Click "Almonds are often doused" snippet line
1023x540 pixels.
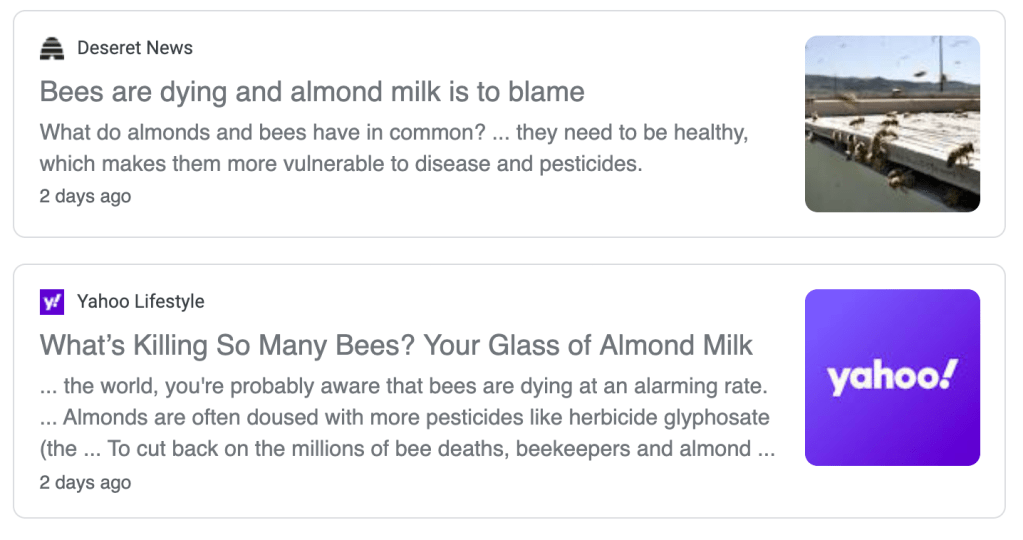404,417
